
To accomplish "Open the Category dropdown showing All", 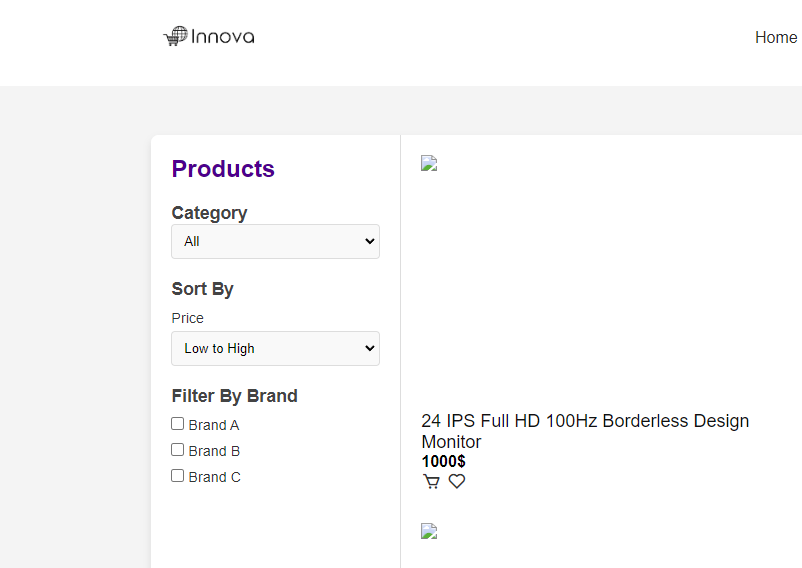I will tap(275, 241).
